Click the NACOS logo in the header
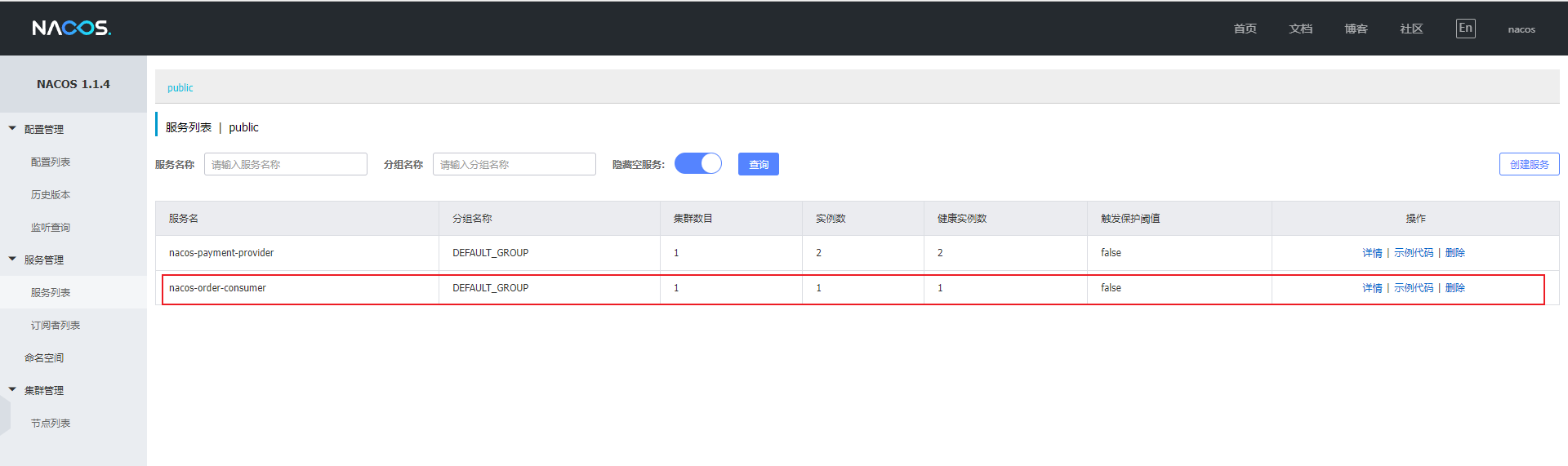The width and height of the screenshot is (1568, 466). point(71,28)
